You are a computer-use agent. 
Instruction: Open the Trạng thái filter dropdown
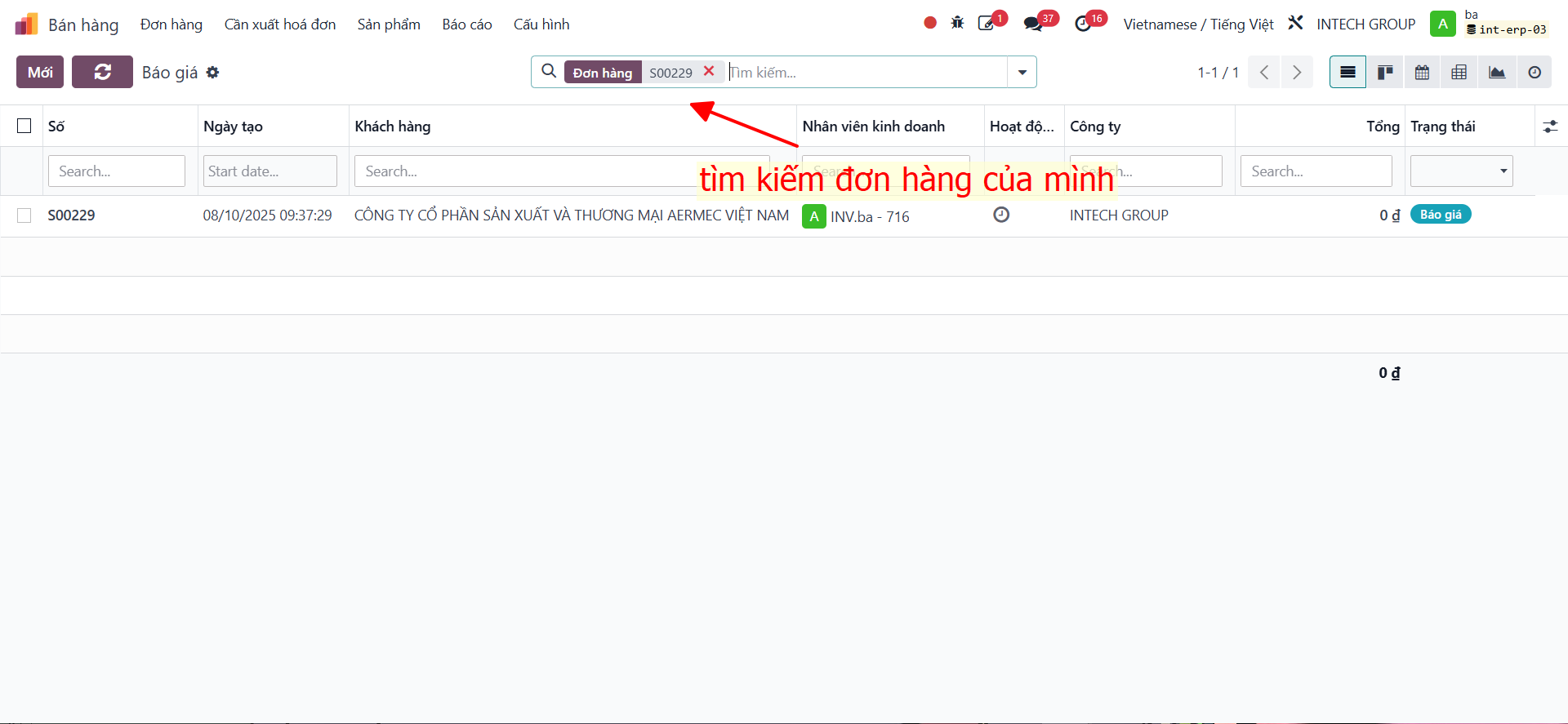click(1461, 171)
